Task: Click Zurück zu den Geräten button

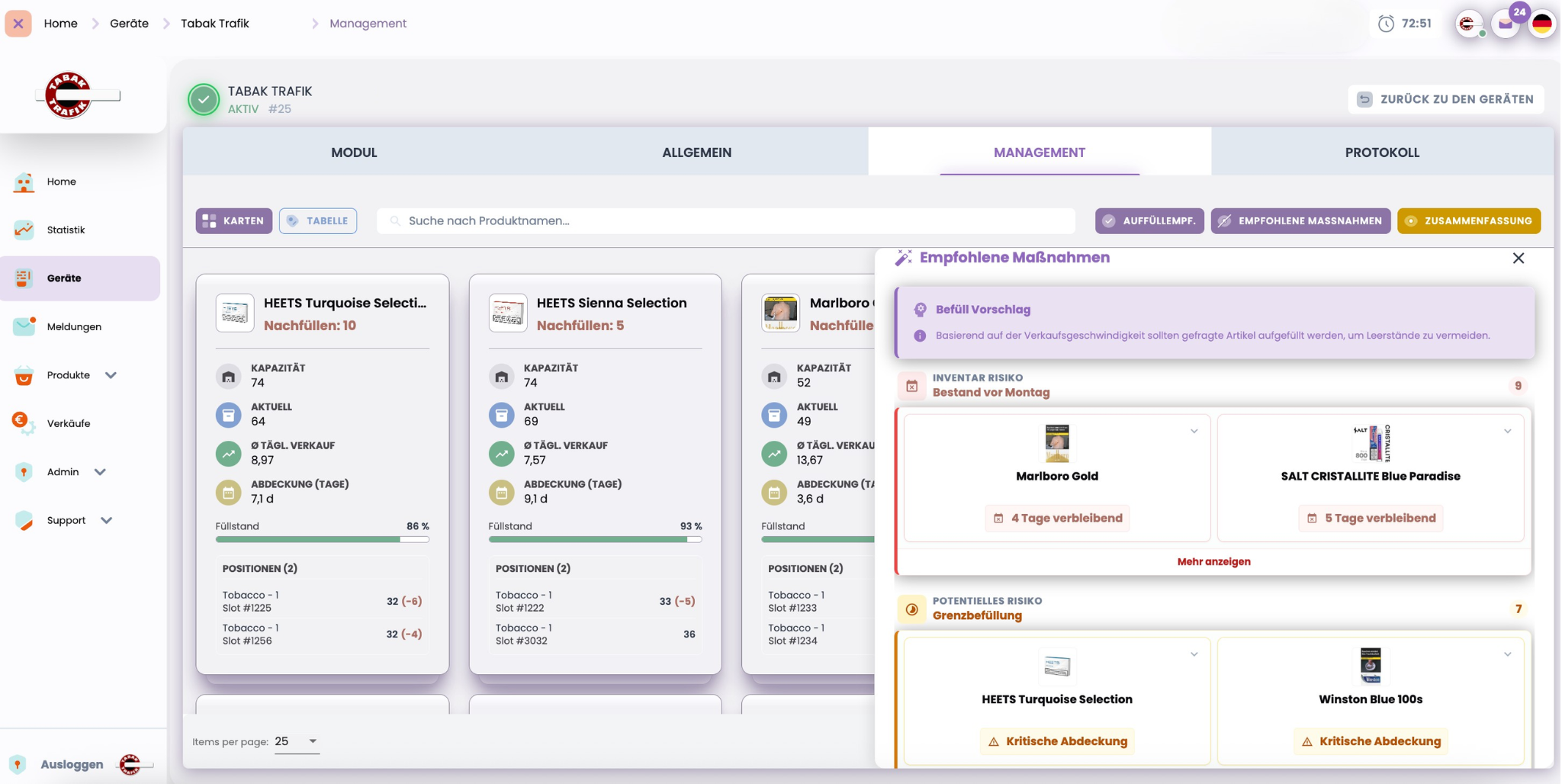Action: [1445, 99]
